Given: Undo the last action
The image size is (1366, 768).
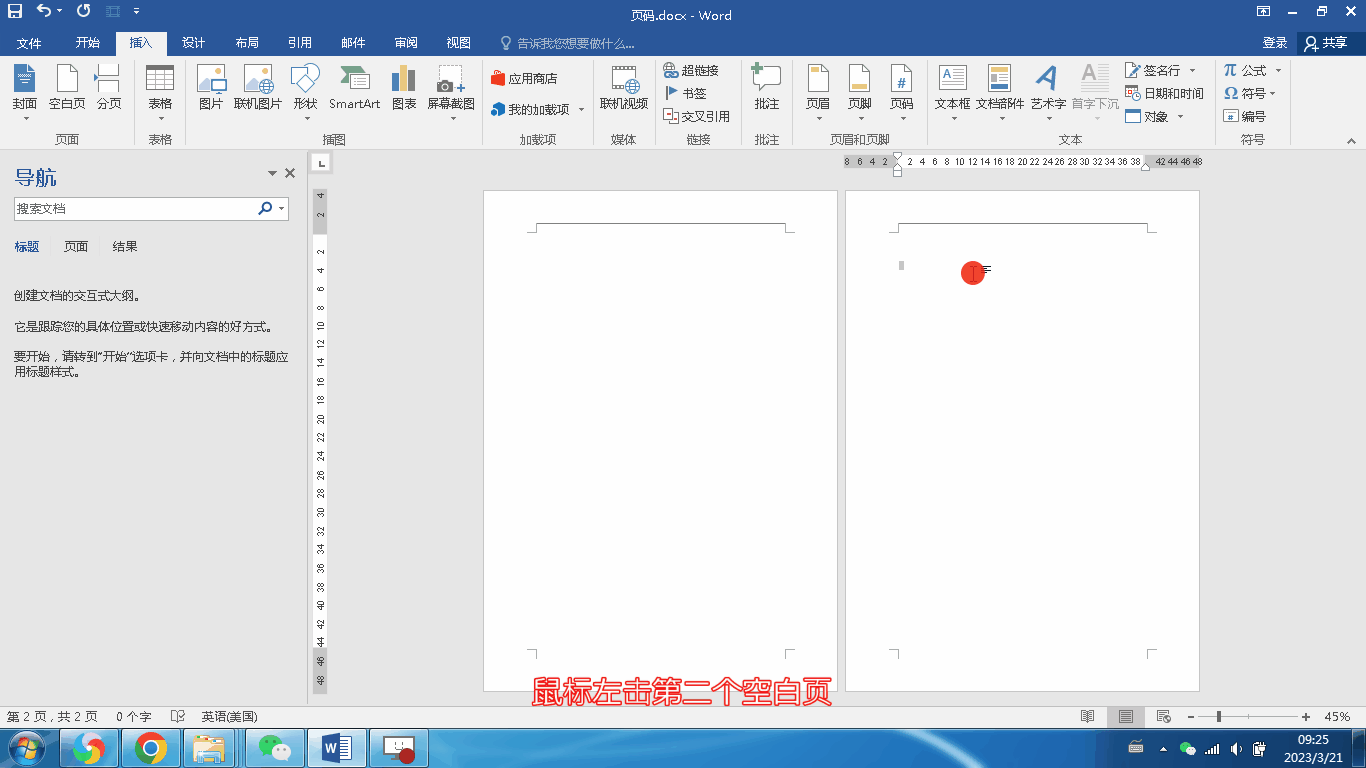Looking at the screenshot, I should [x=44, y=12].
